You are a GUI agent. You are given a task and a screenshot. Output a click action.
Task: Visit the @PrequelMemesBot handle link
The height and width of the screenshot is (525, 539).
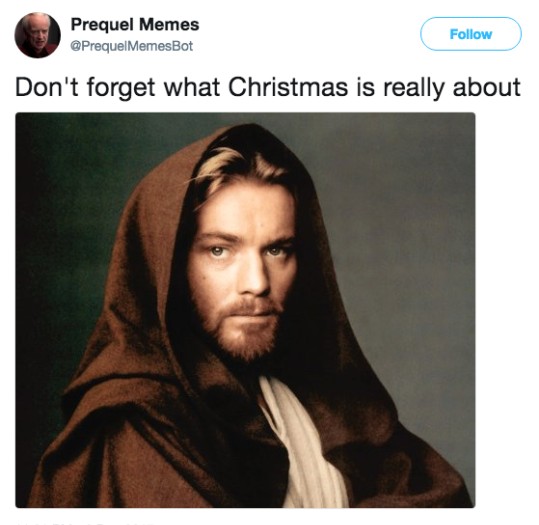coord(131,46)
